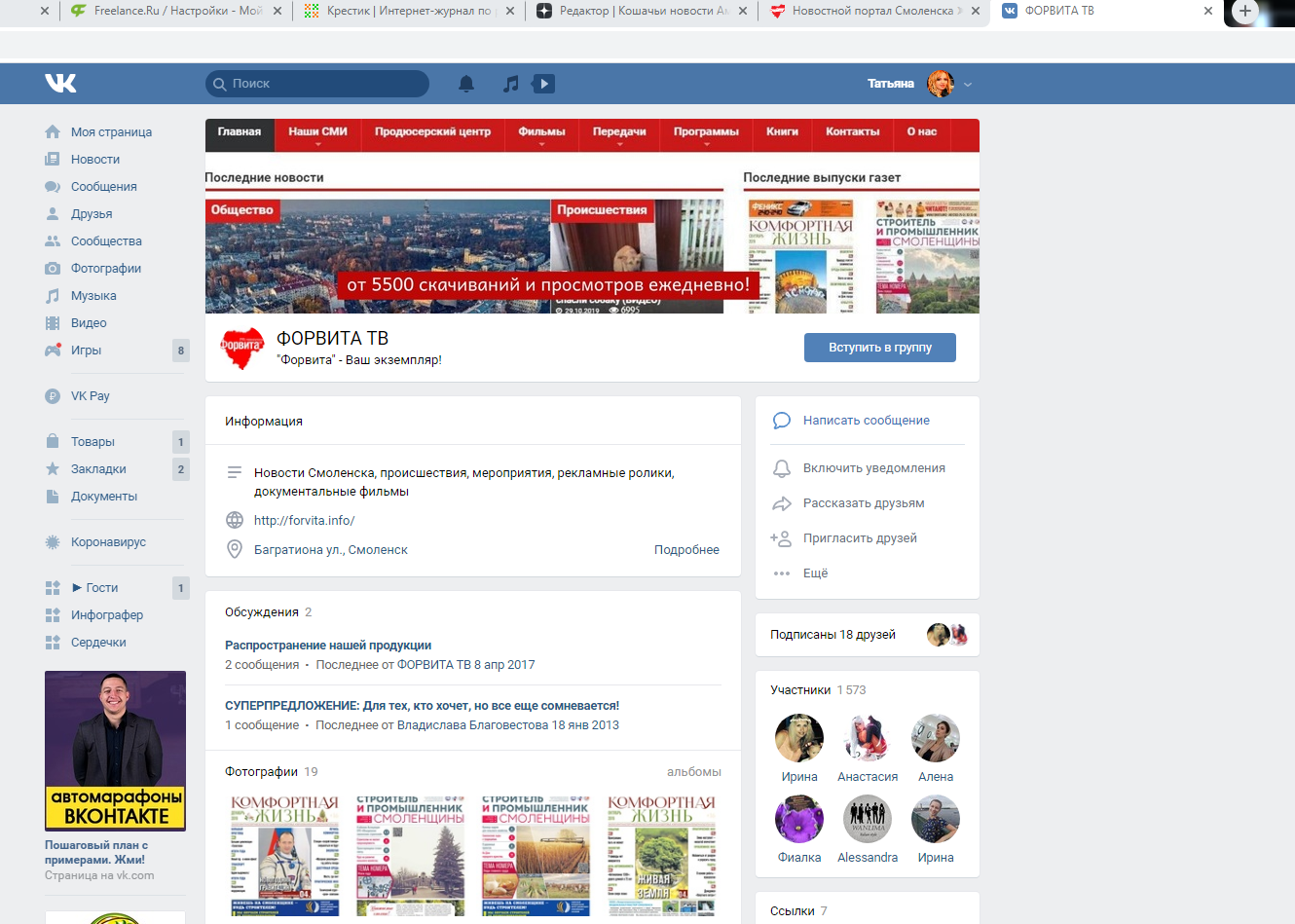Click the Гости app icon

(53, 587)
